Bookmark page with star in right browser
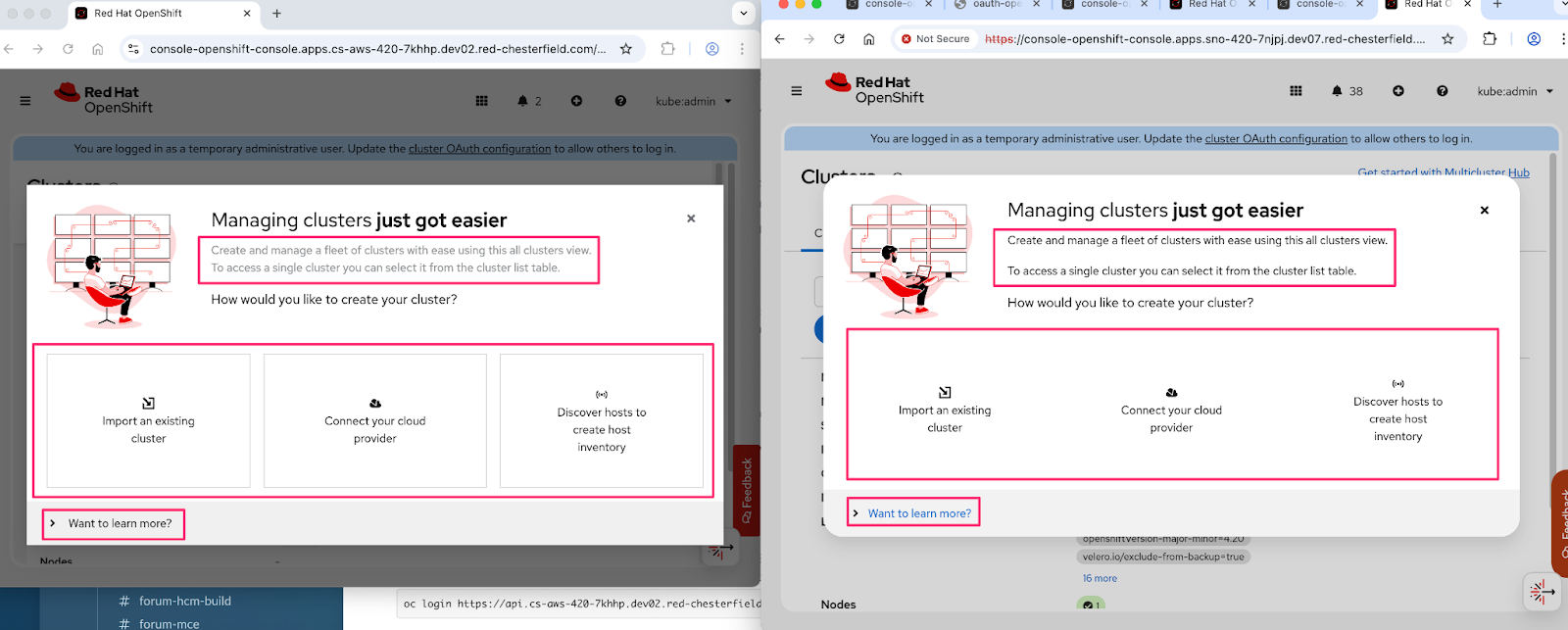Screen dimensions: 1568x630 tap(1447, 39)
